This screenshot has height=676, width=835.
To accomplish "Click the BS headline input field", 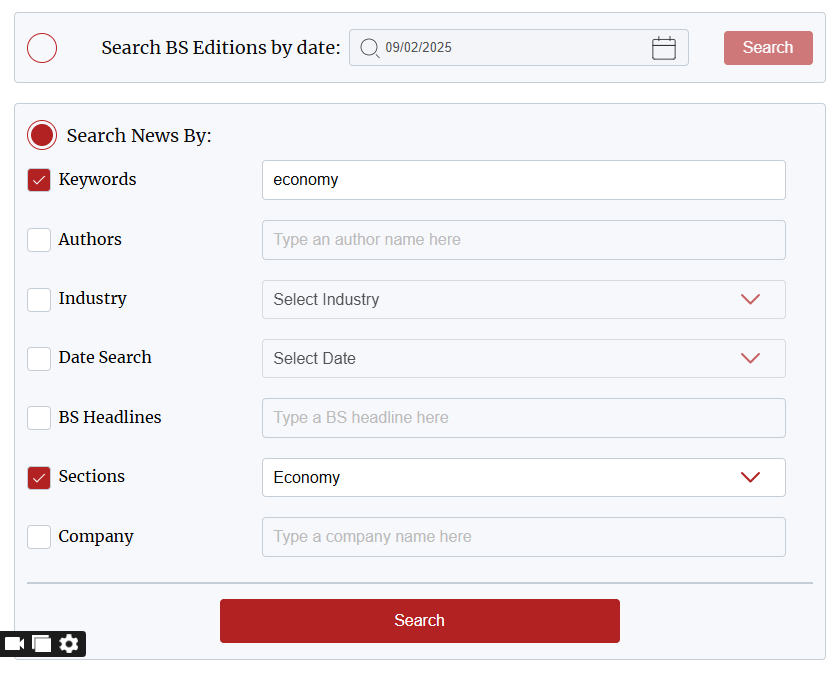I will pyautogui.click(x=523, y=418).
